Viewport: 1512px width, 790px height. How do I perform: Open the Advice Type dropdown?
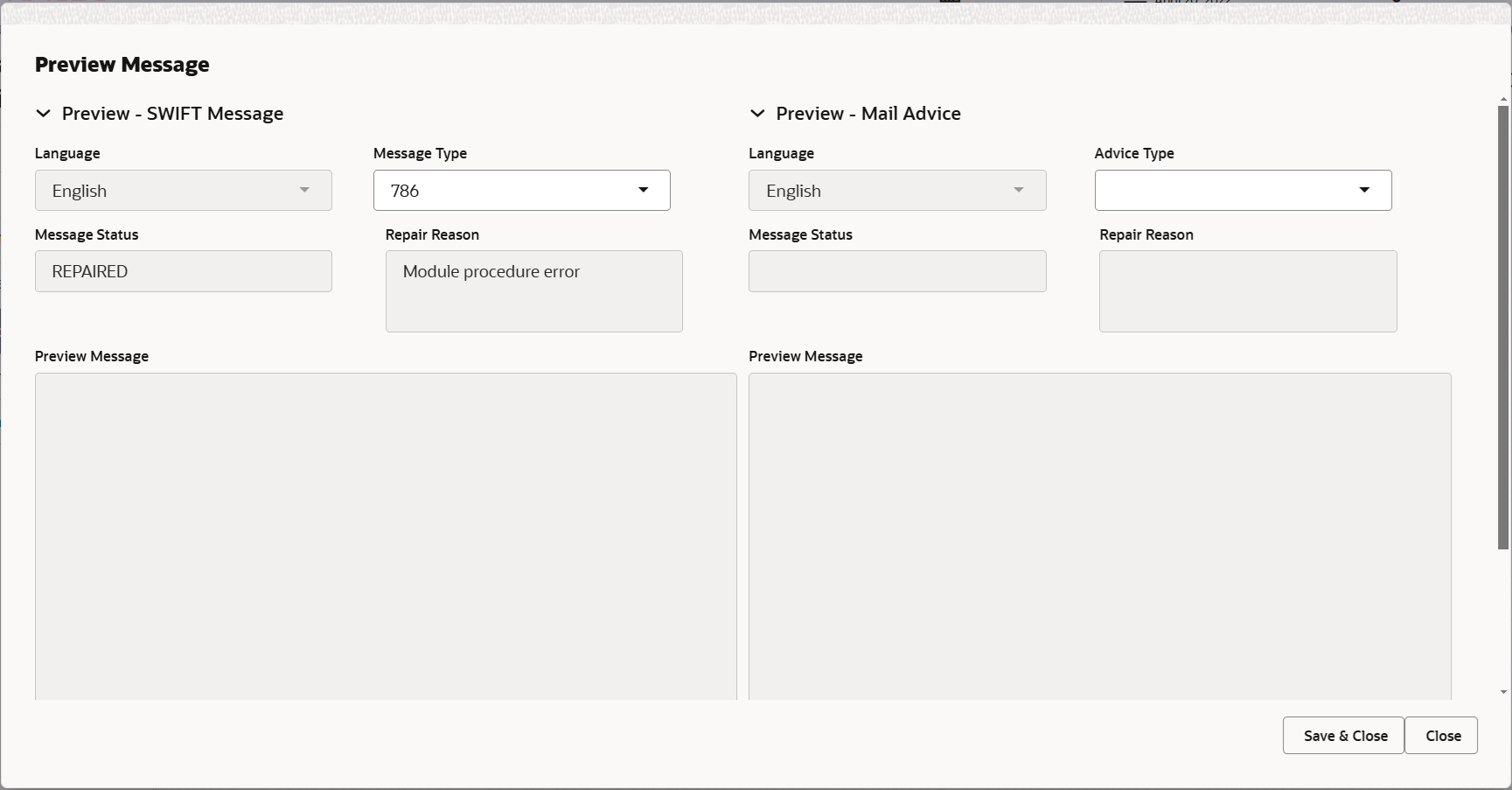click(x=1243, y=191)
